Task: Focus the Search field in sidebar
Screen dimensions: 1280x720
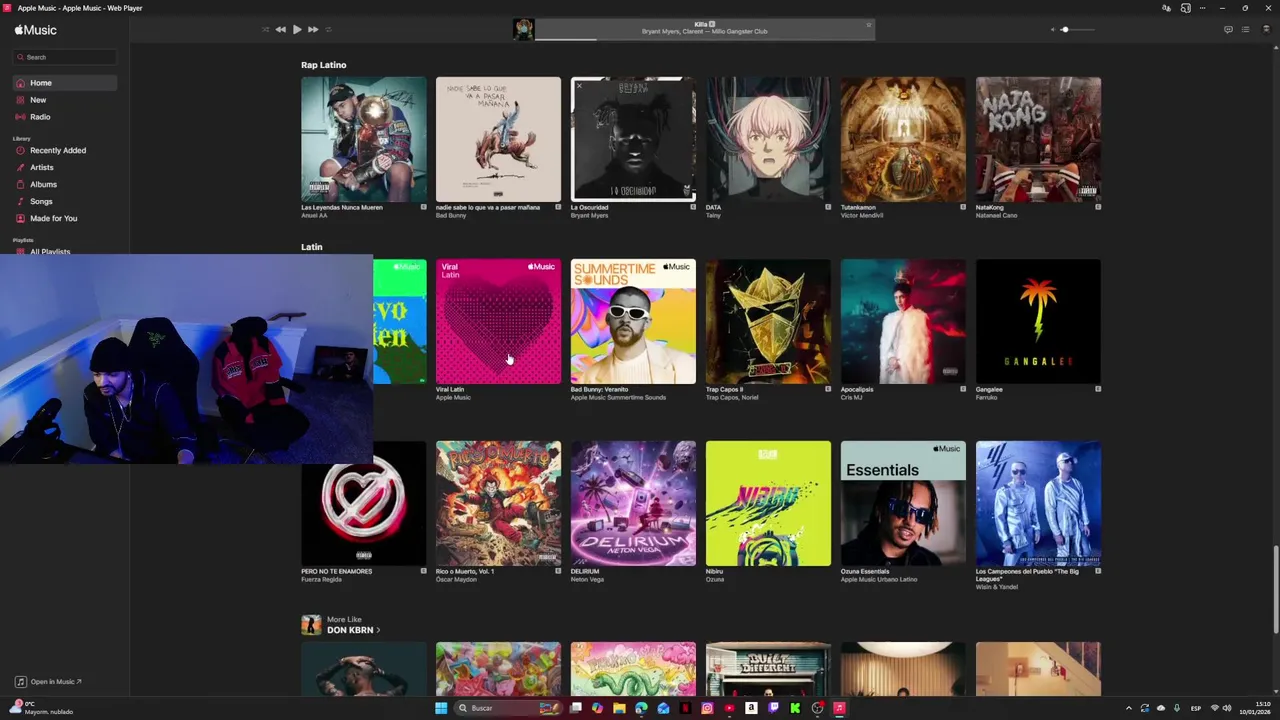Action: (64, 57)
